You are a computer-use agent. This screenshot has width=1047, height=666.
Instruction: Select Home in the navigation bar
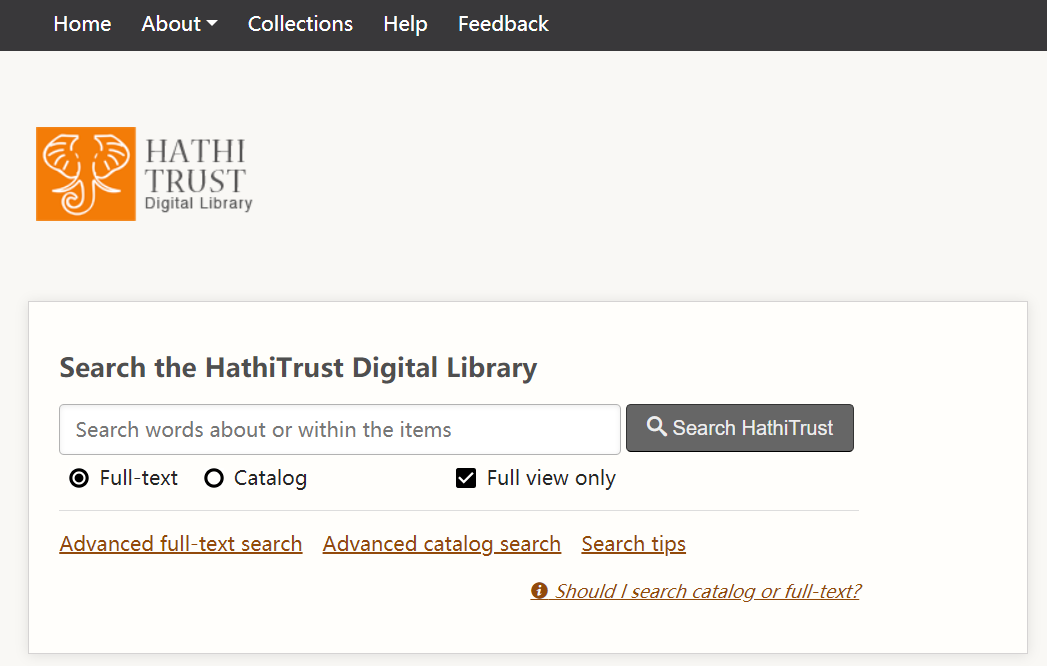point(82,24)
